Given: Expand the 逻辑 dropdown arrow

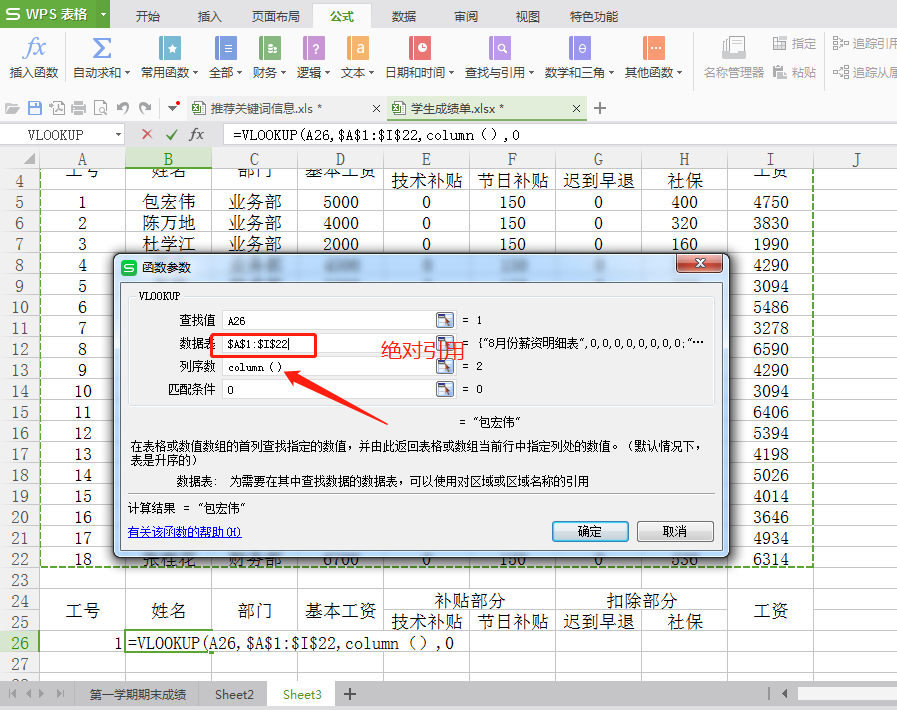Looking at the screenshot, I should click(x=327, y=73).
